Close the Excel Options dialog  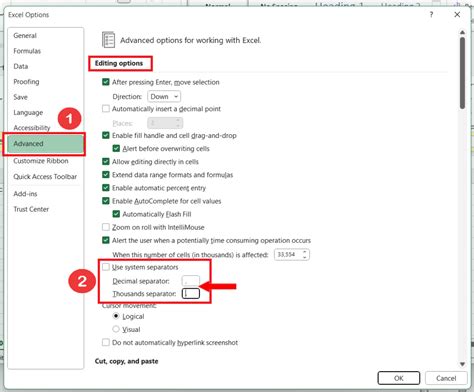(x=457, y=15)
